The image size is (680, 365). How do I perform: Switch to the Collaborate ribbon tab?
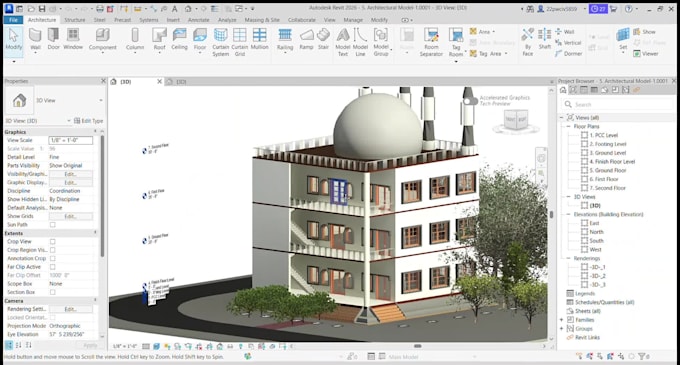(x=302, y=20)
